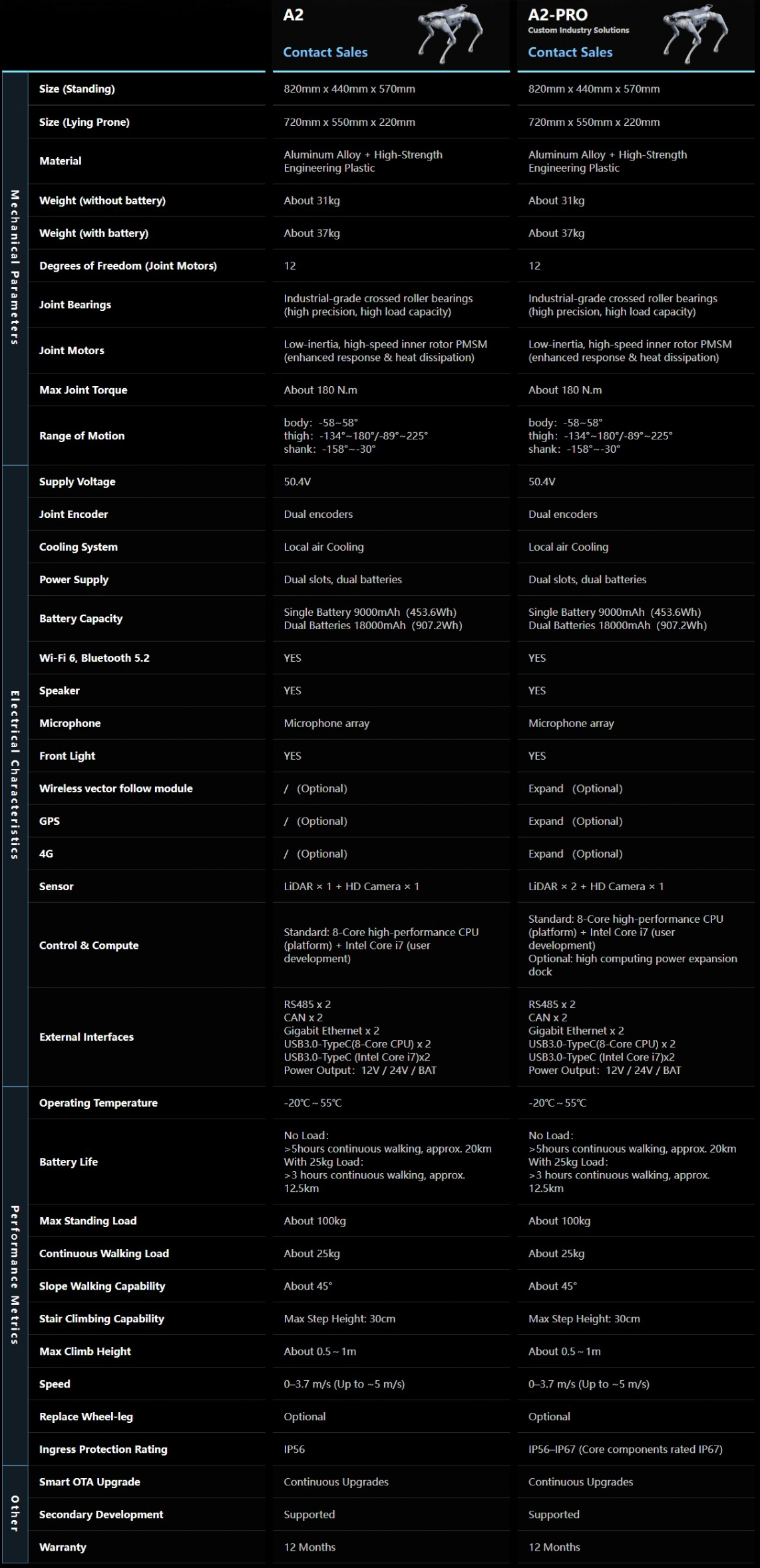The width and height of the screenshot is (760, 1568).
Task: Click A2's Optional value for Replace Wheel-leg
Action: [304, 1416]
